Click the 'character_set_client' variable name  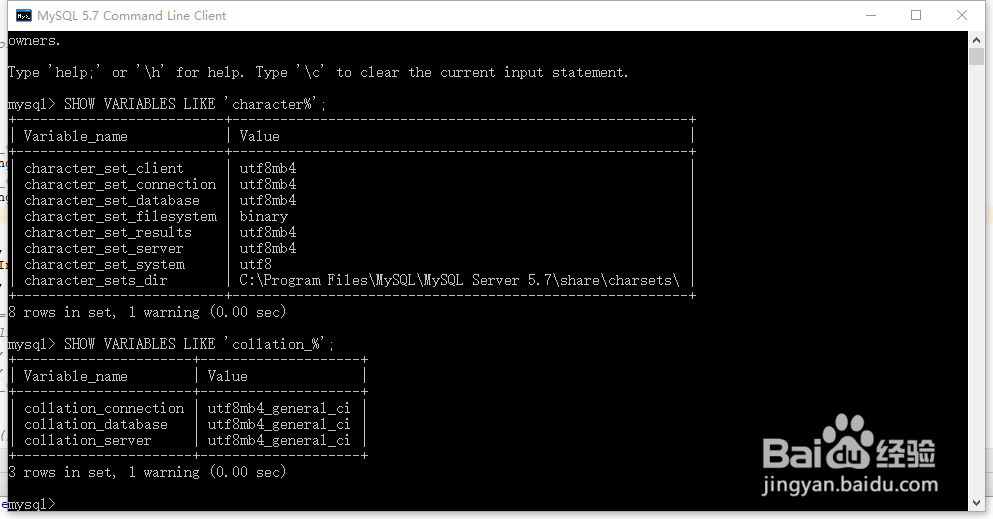[x=104, y=168]
